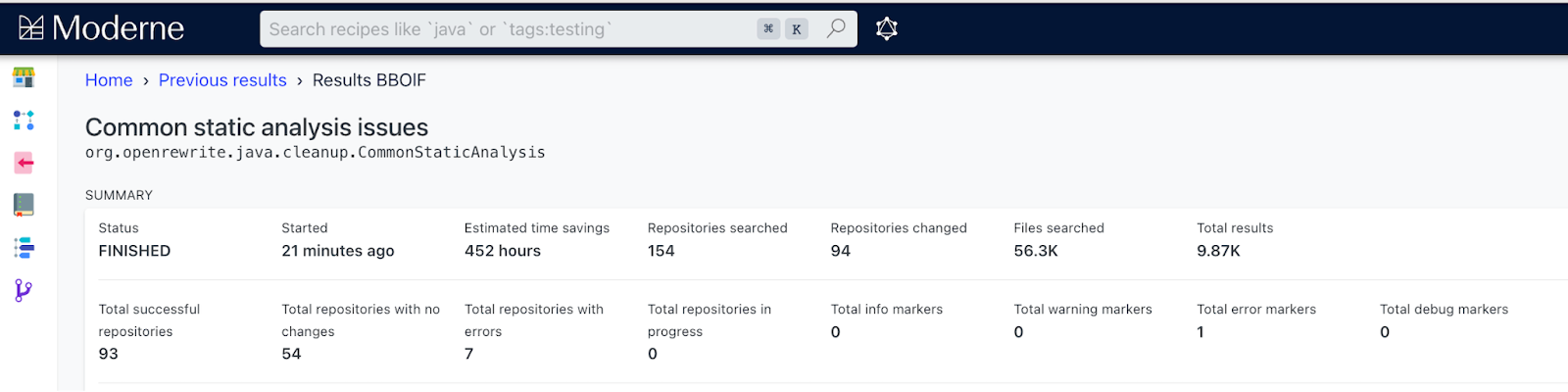Open the marketplace storefront icon in sidebar
Image resolution: width=1568 pixels, height=392 pixels.
click(24, 76)
